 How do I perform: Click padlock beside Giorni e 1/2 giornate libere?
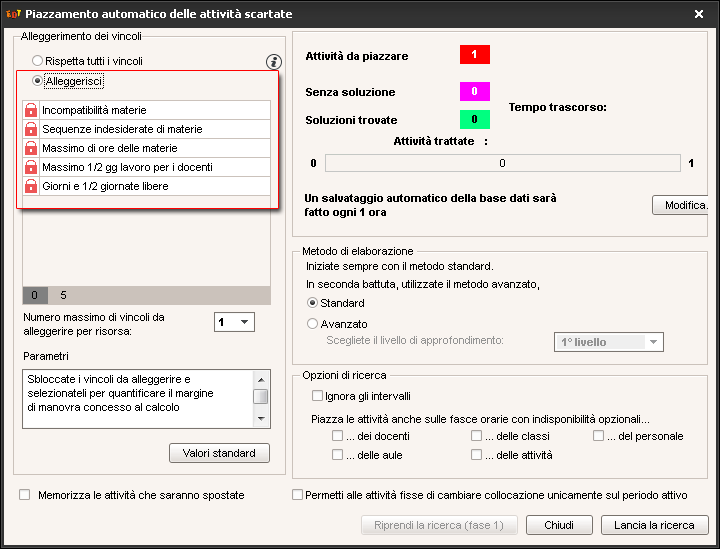(x=31, y=186)
